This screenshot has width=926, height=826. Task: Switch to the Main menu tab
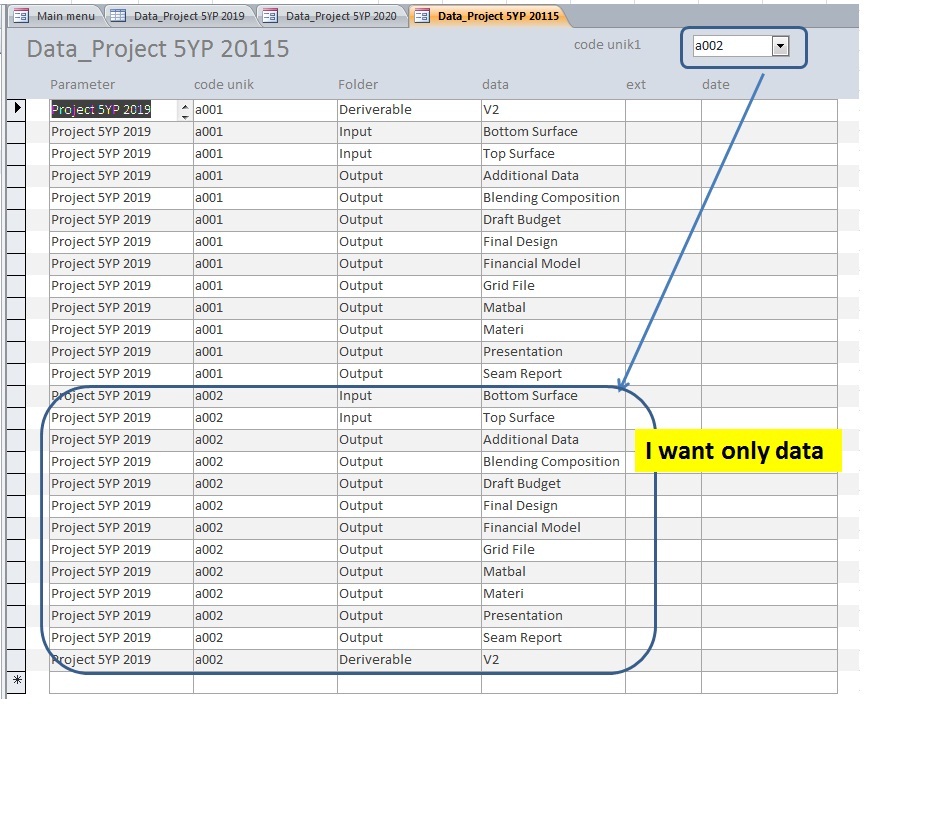[65, 16]
